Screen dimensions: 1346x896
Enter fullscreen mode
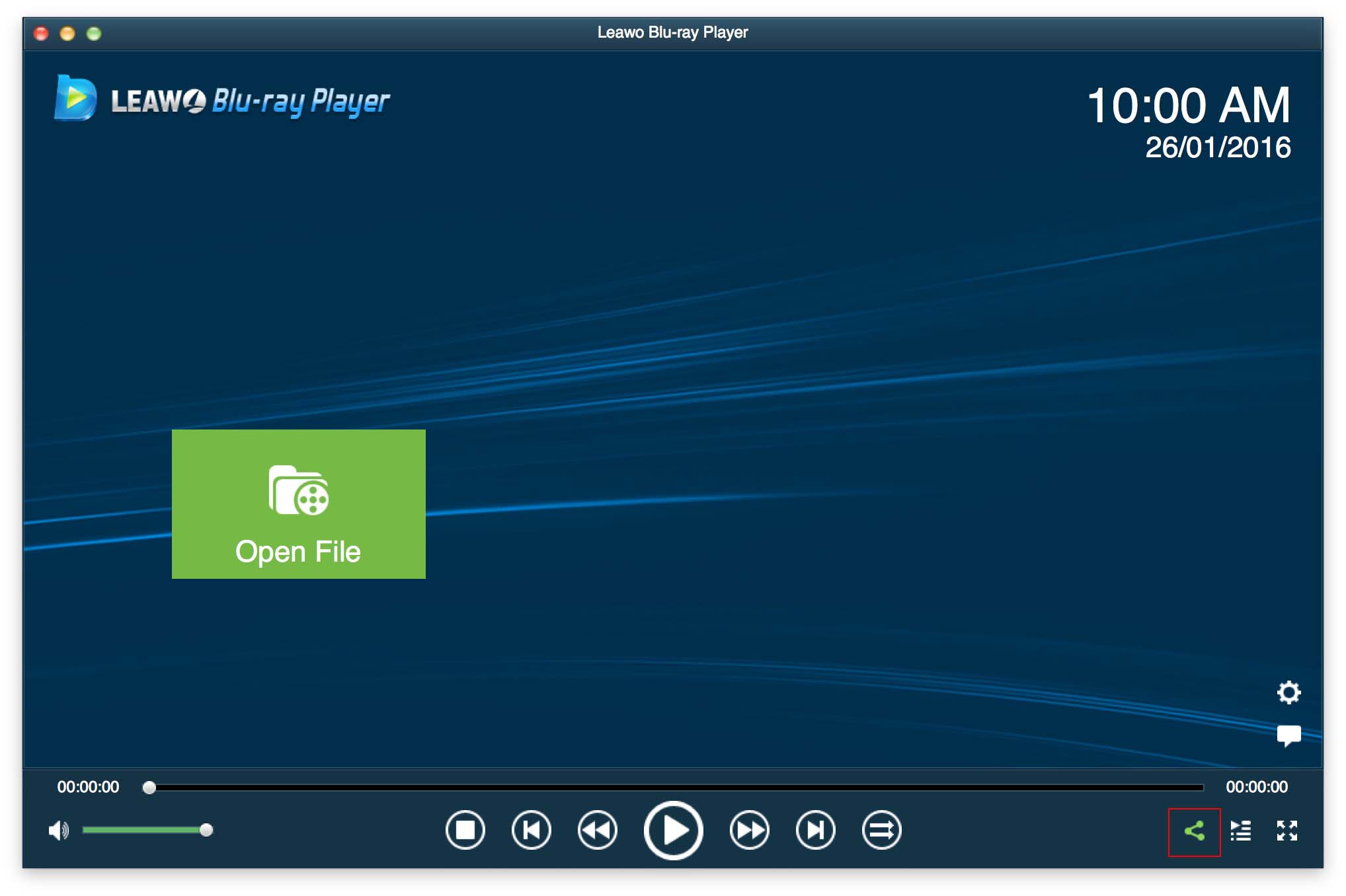1287,831
